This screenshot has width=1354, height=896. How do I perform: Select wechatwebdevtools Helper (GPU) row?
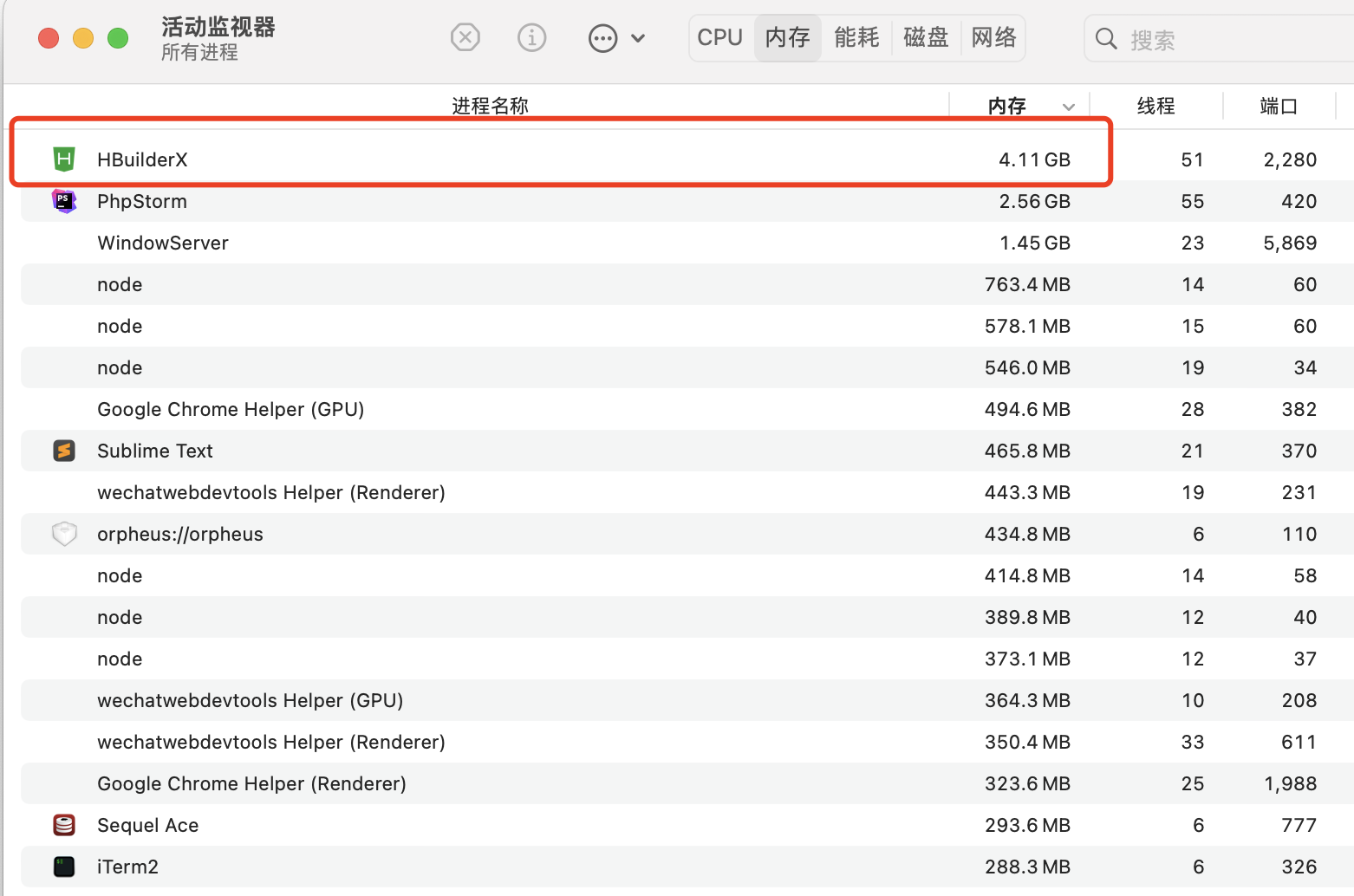coord(687,700)
